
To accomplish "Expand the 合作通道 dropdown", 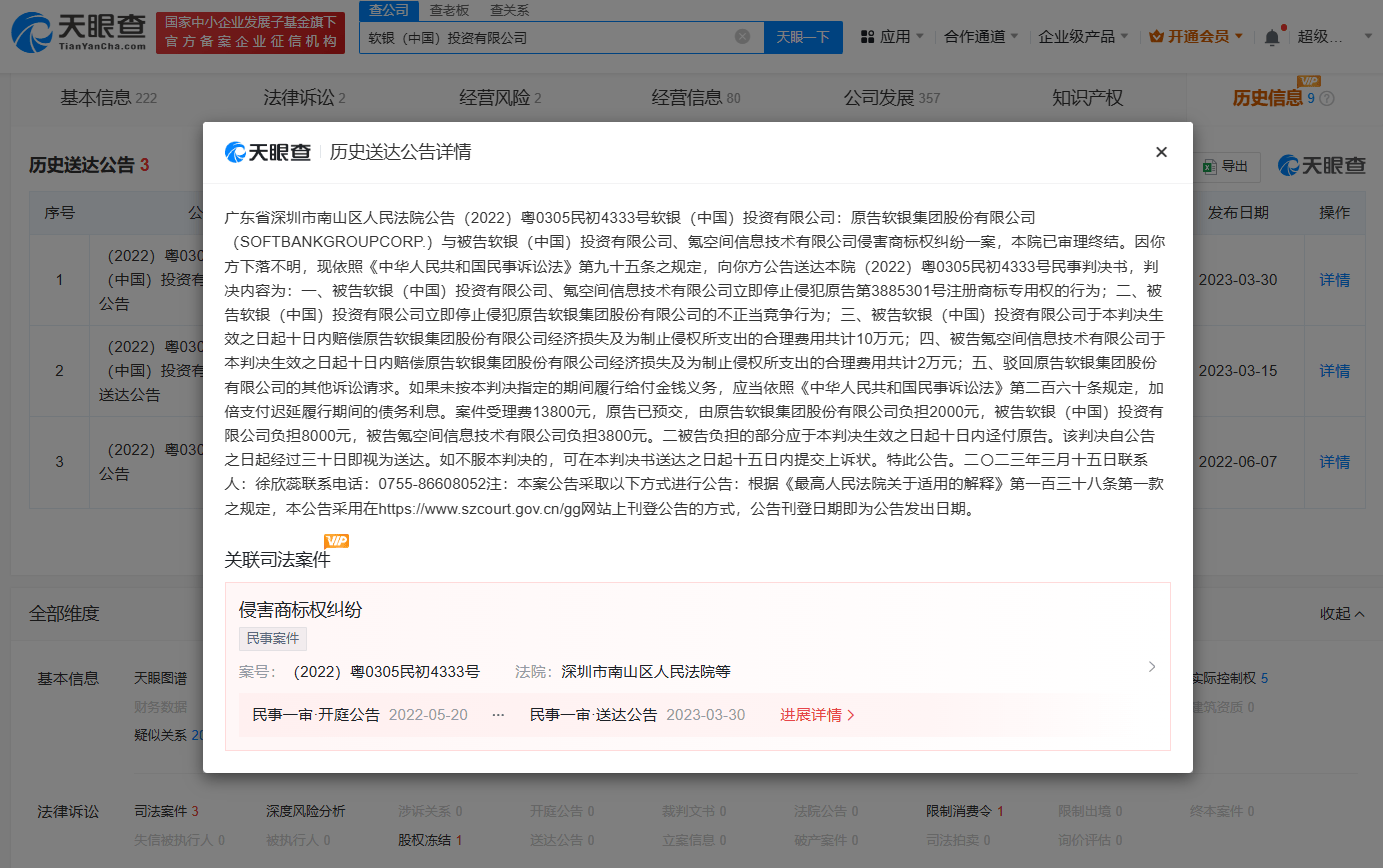I will click(x=982, y=37).
